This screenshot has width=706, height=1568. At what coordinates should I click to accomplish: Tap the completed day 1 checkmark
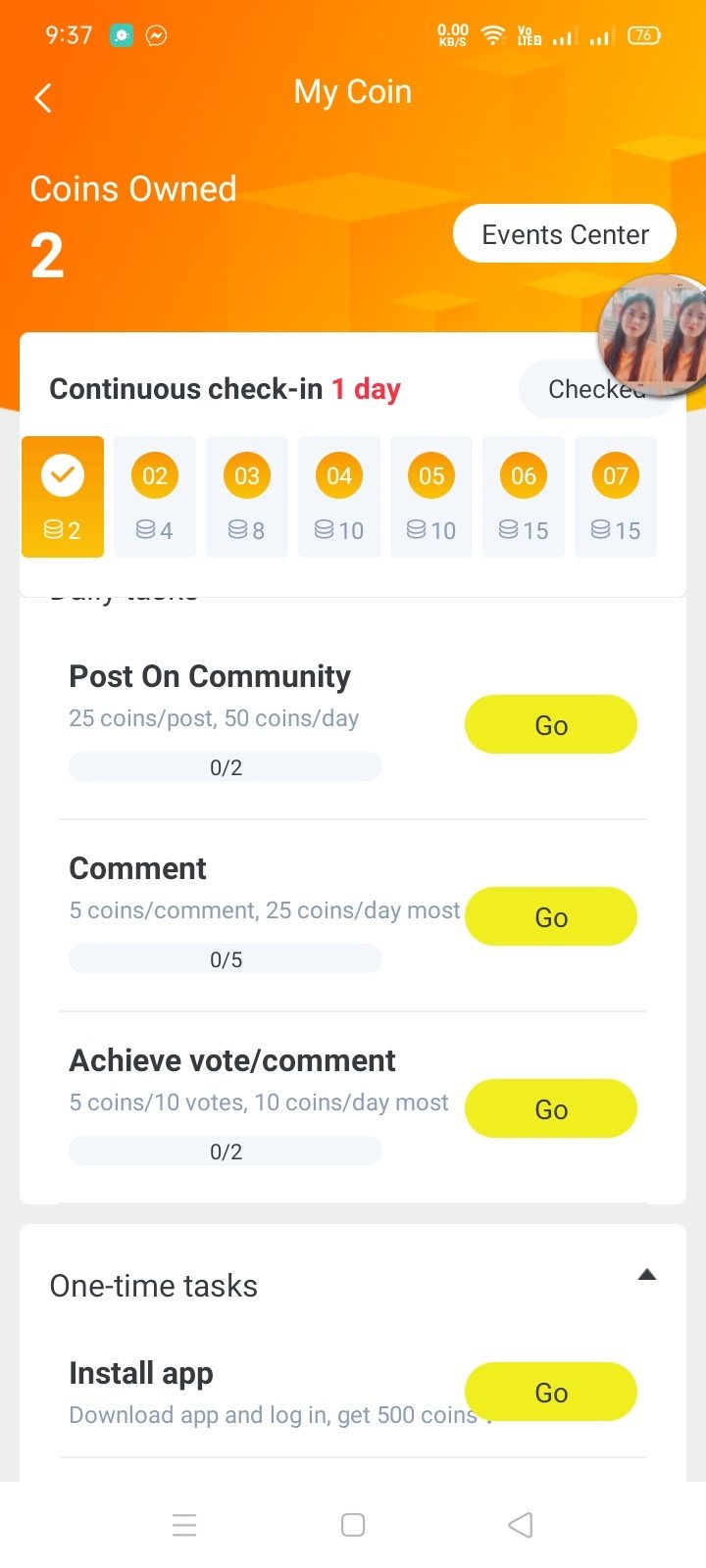pyautogui.click(x=63, y=476)
